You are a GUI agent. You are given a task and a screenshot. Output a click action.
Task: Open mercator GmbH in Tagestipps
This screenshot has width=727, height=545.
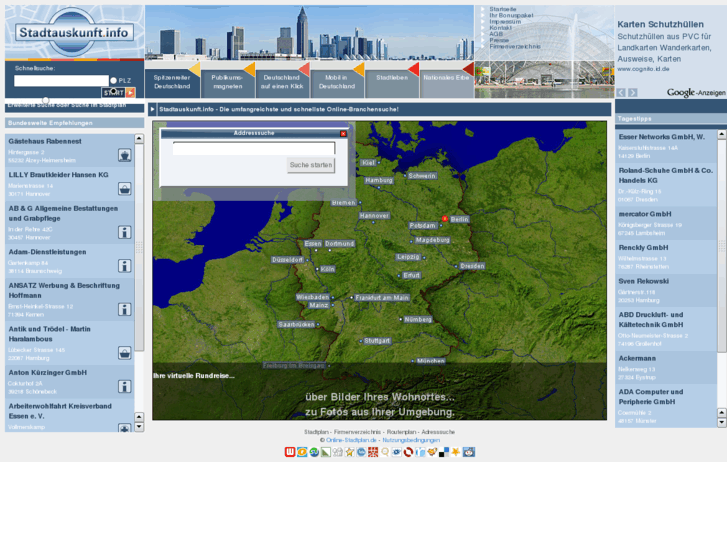point(644,214)
